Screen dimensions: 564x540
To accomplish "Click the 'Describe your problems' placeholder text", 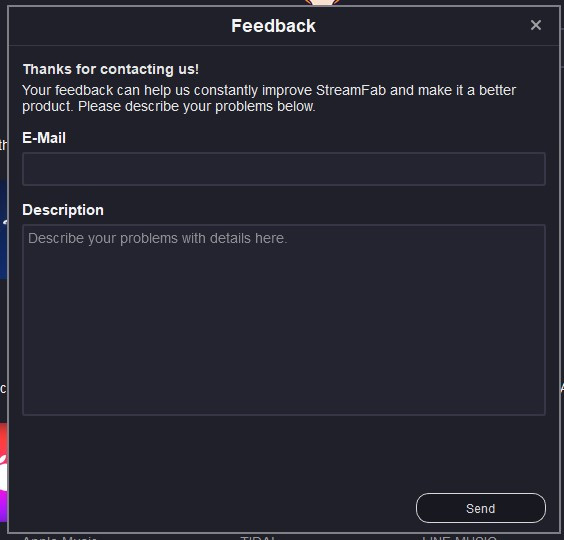I will coord(158,238).
